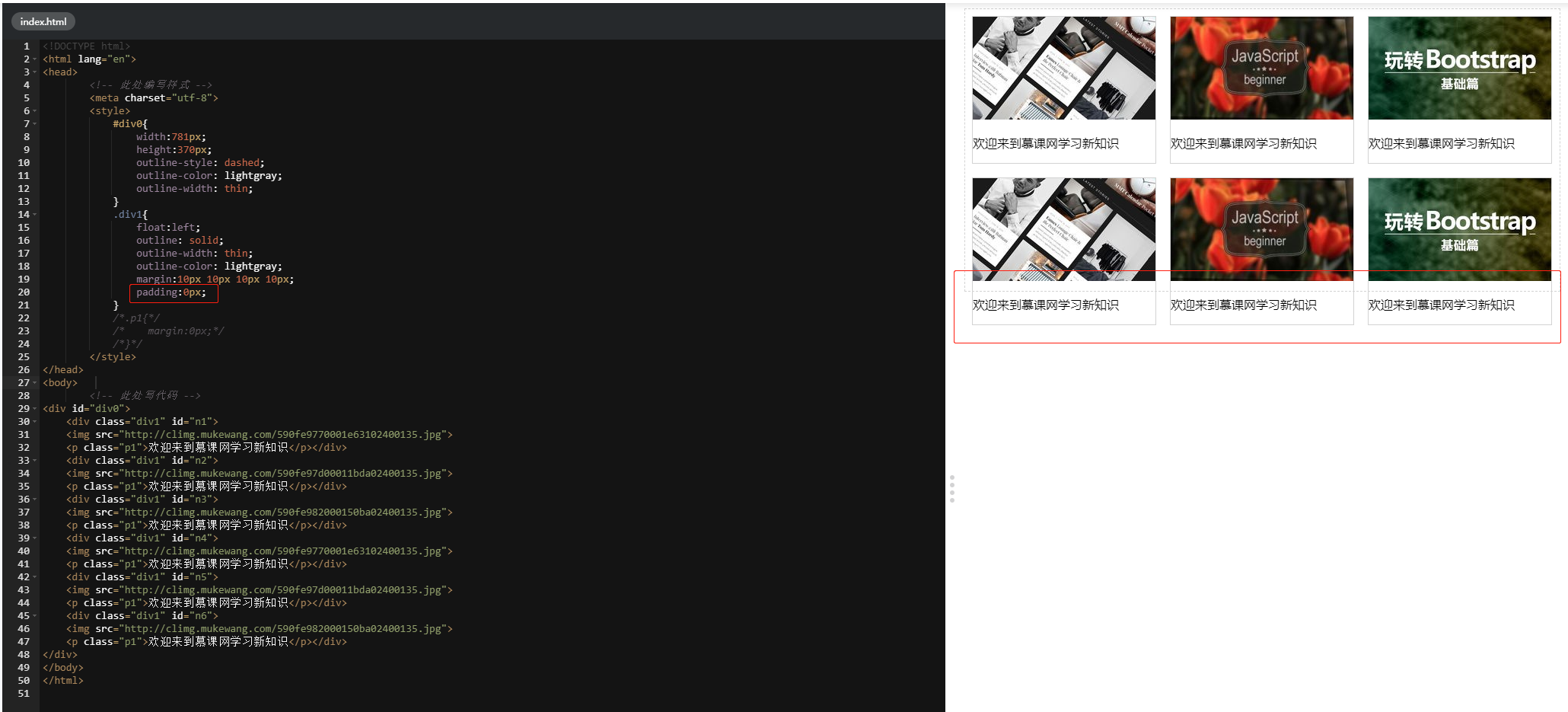Screen dimensions: 1568x712
Task: Collapse the html tag fold on line 2
Action: (35, 59)
